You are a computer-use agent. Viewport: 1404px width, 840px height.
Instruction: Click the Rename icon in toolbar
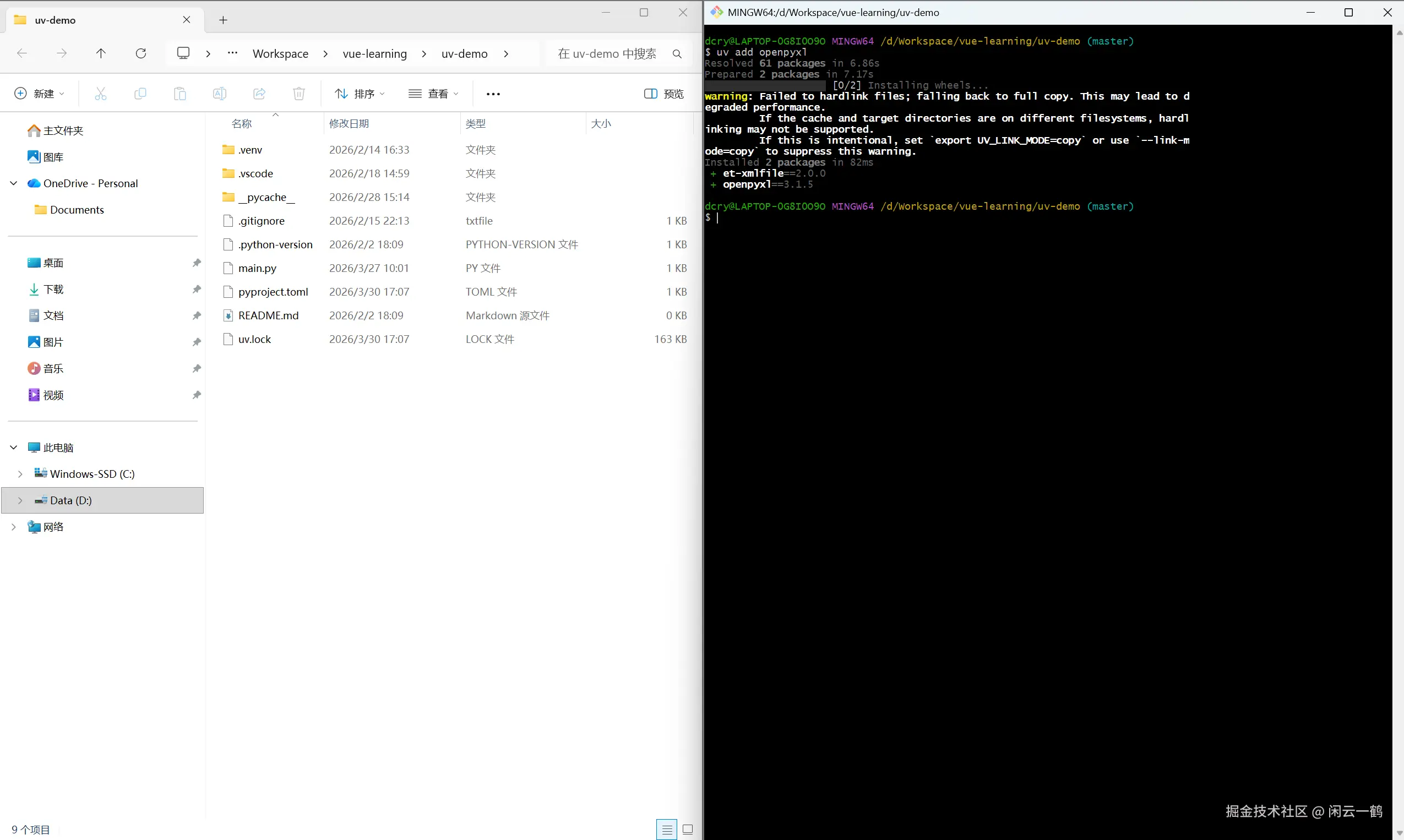coord(220,94)
